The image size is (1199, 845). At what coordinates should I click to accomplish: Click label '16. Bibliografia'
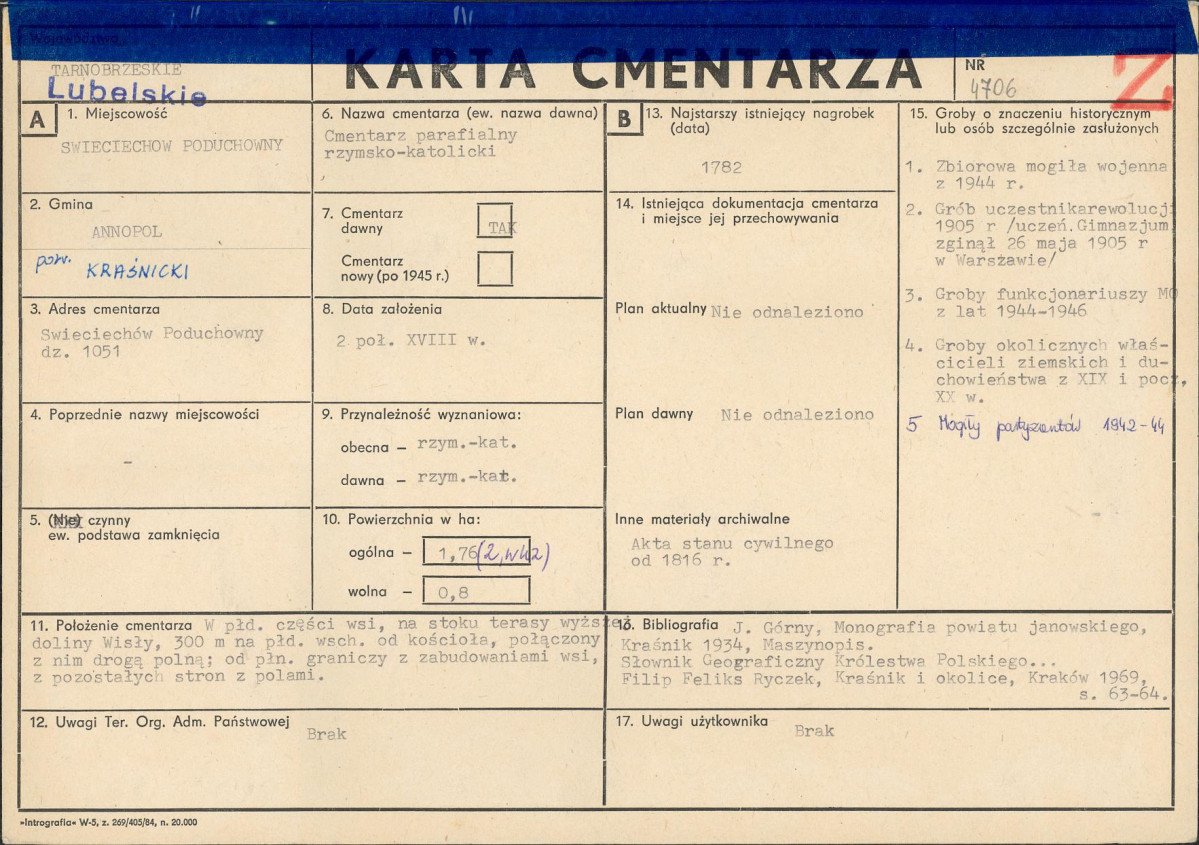pos(667,625)
